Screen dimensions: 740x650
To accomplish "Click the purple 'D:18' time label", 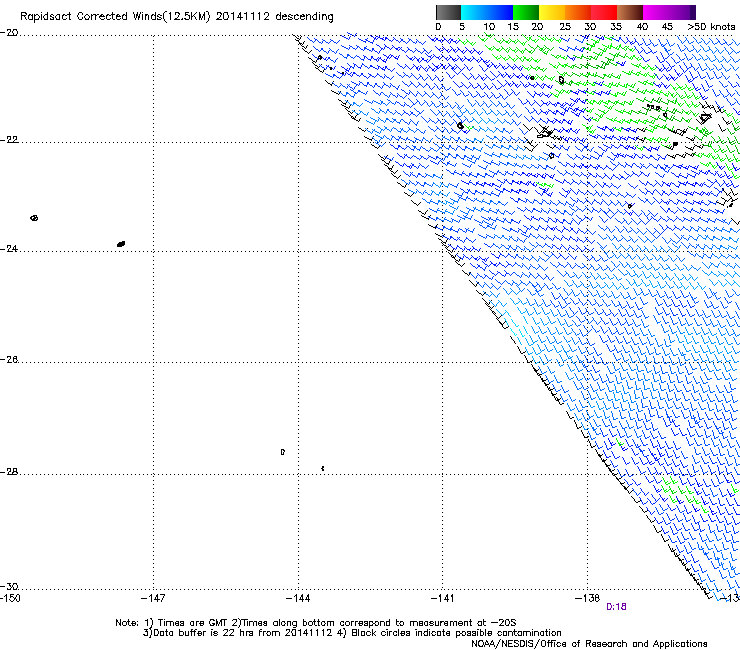I will pos(616,607).
